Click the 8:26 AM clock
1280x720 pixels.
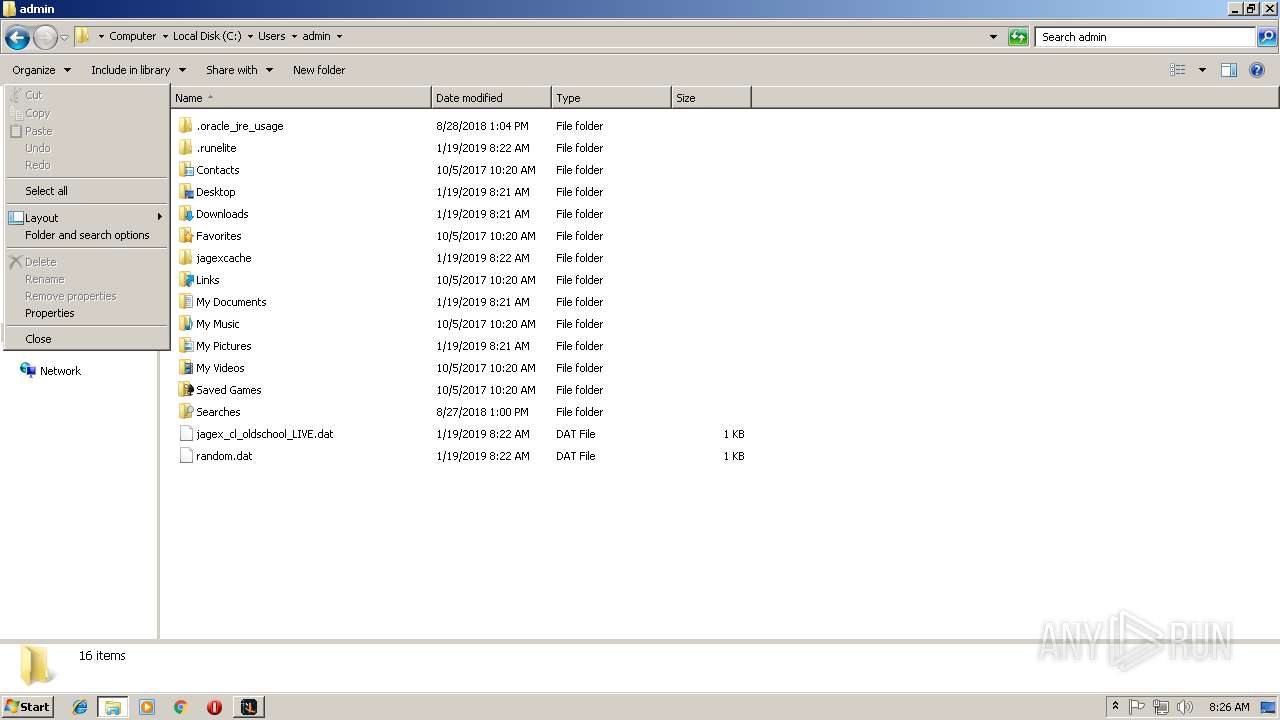coord(1229,707)
